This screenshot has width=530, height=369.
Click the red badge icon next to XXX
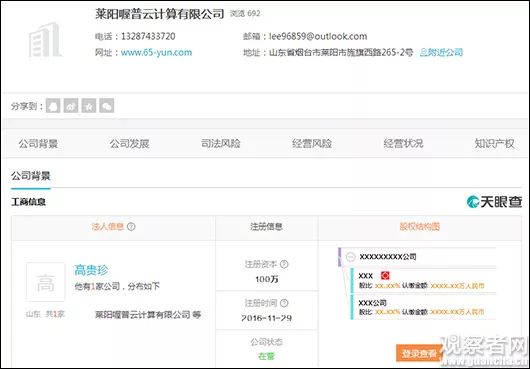click(385, 275)
